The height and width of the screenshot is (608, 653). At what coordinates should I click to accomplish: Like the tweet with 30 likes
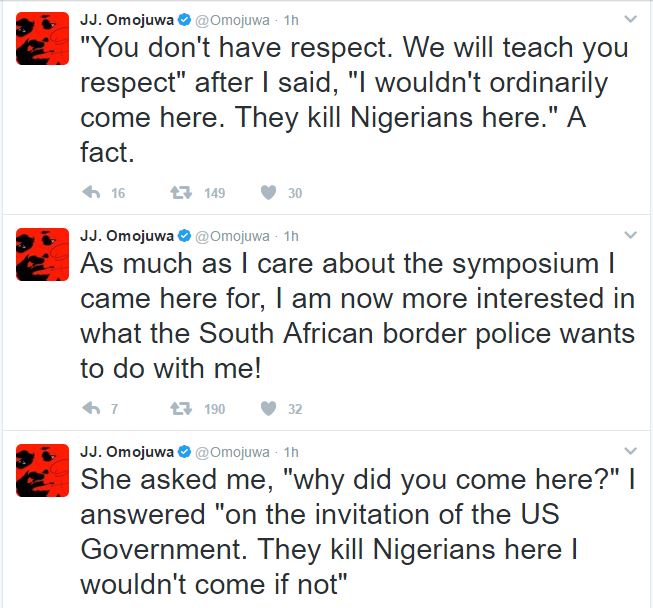pyautogui.click(x=268, y=193)
